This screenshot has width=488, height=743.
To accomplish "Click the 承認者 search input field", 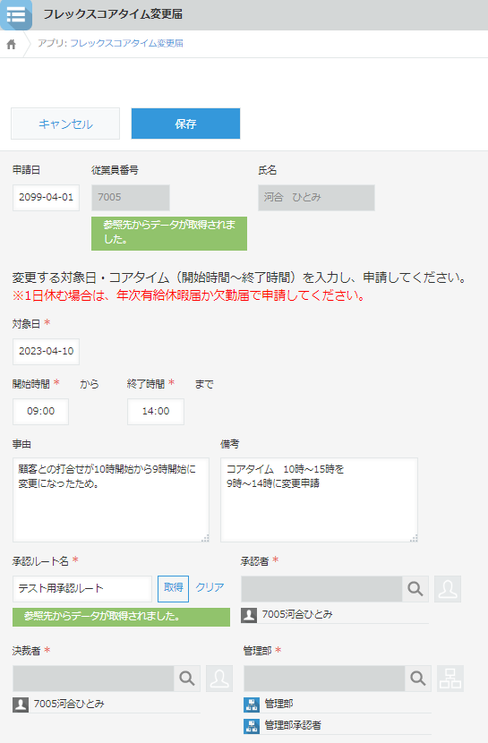I will (322, 589).
